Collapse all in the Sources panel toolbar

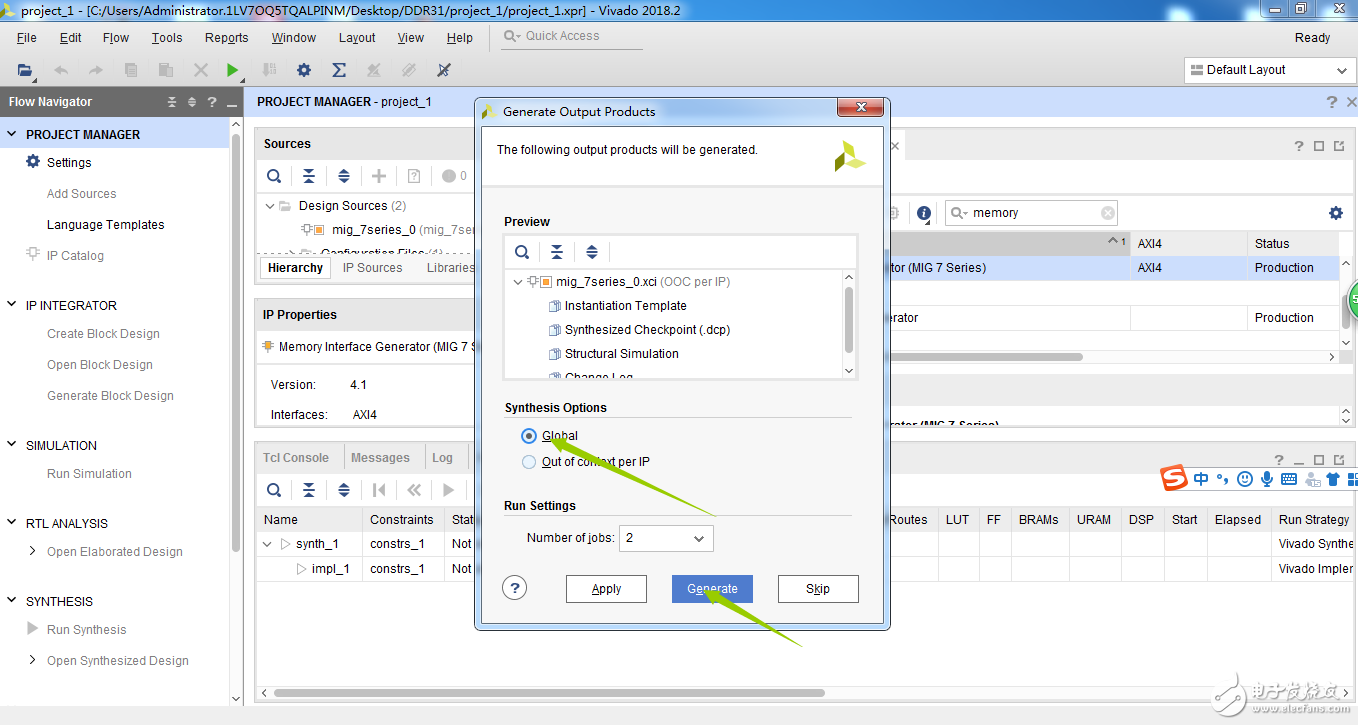309,176
